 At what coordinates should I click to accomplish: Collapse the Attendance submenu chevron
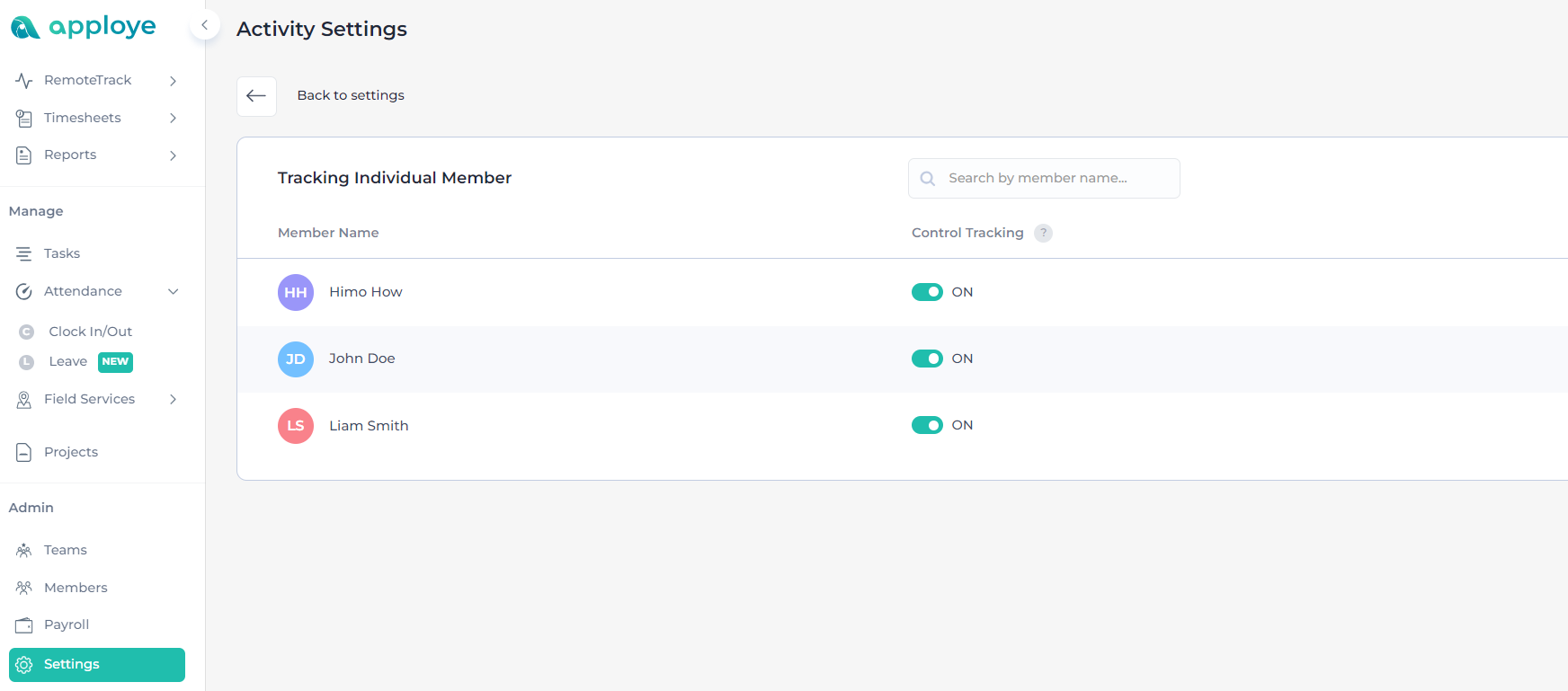(174, 291)
